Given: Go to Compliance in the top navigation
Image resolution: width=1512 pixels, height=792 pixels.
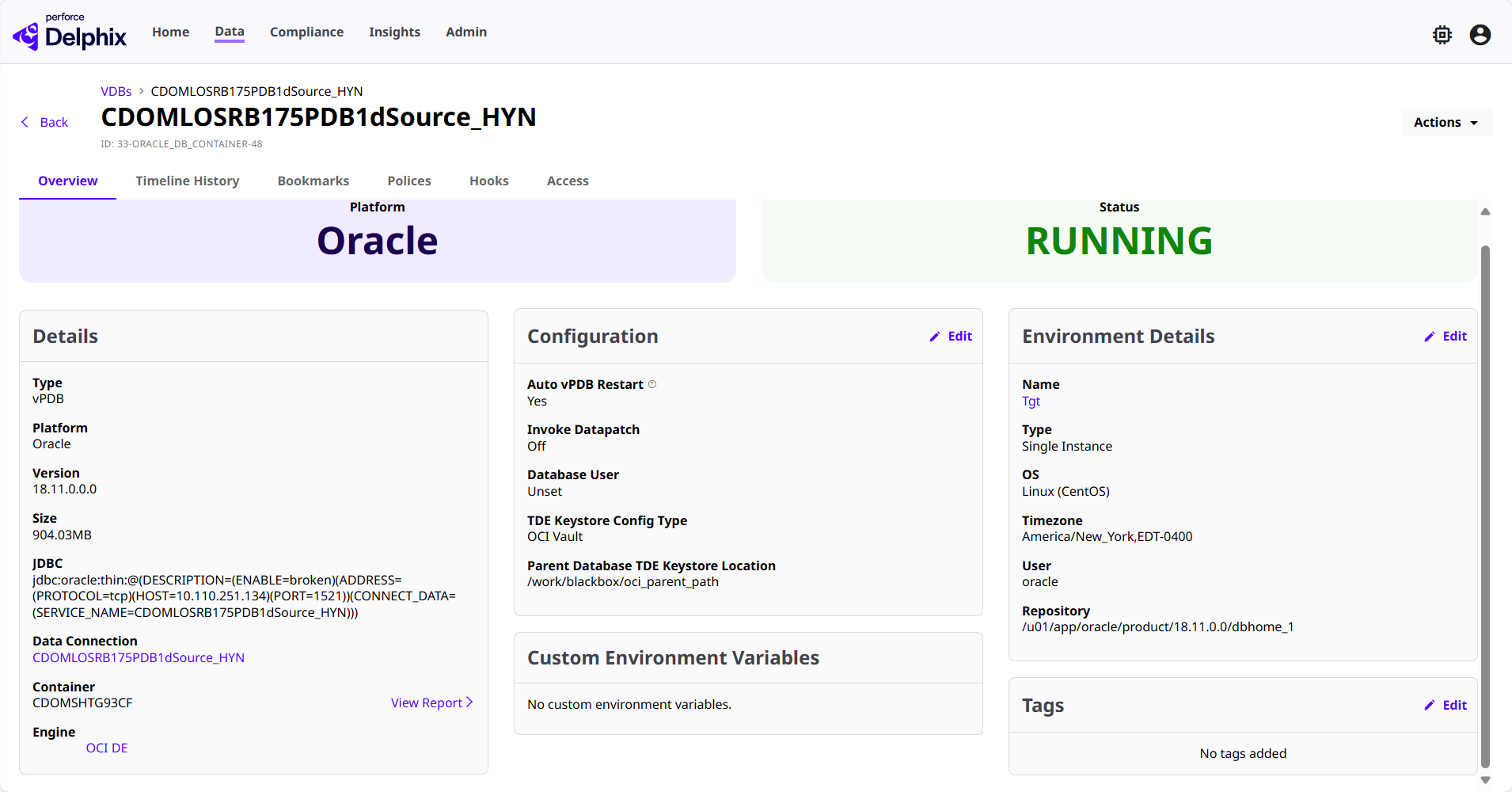Looking at the screenshot, I should tap(306, 32).
